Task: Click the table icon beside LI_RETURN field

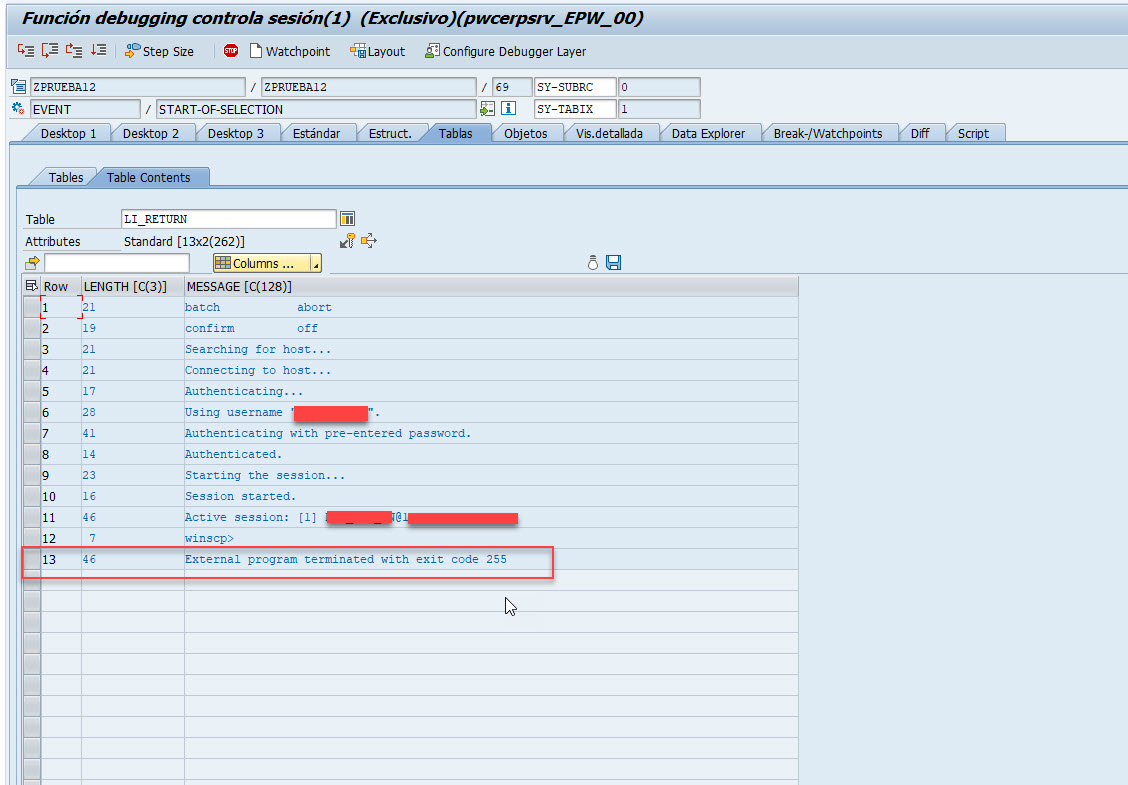Action: (x=348, y=219)
